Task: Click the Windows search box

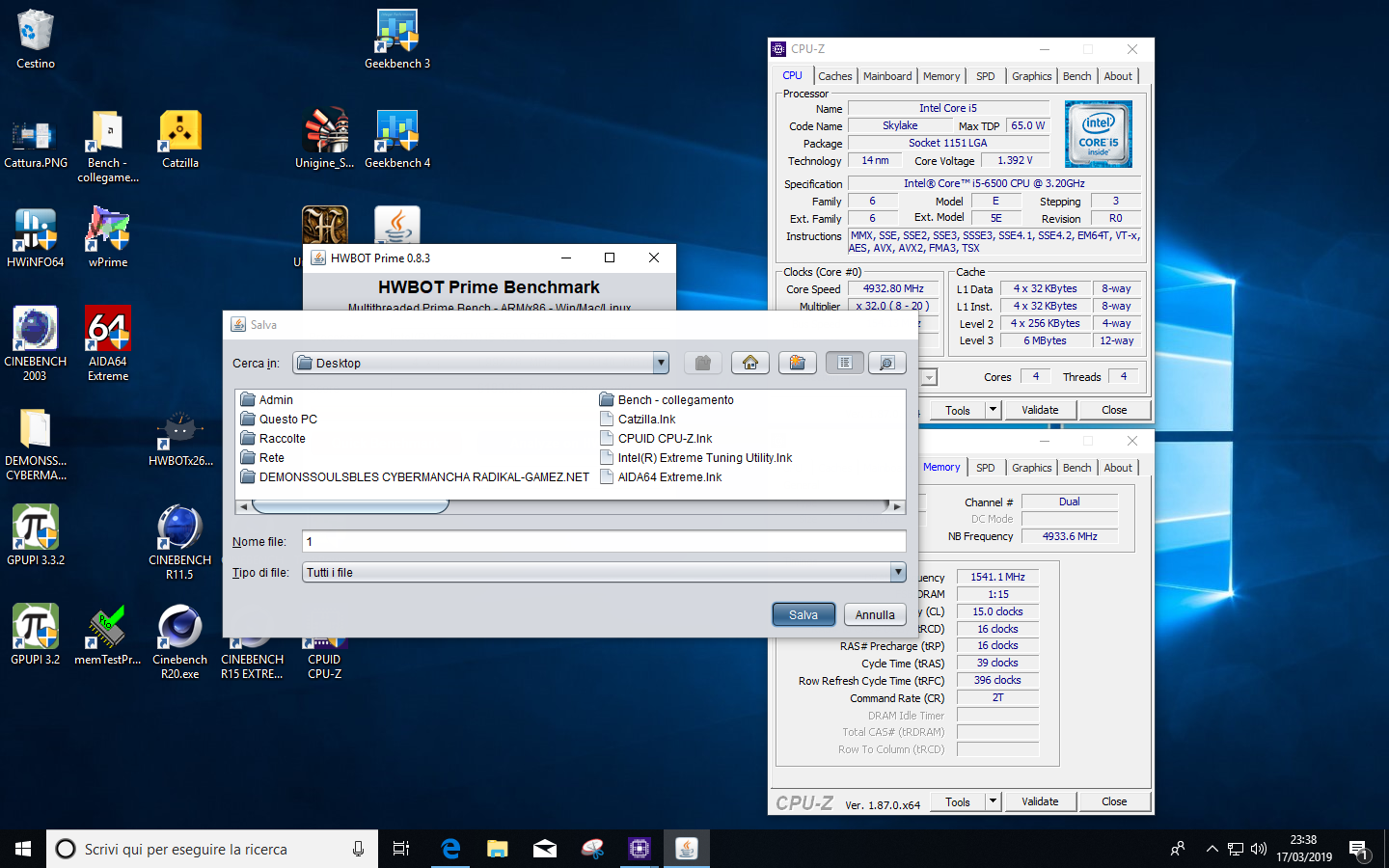Action: click(x=212, y=849)
